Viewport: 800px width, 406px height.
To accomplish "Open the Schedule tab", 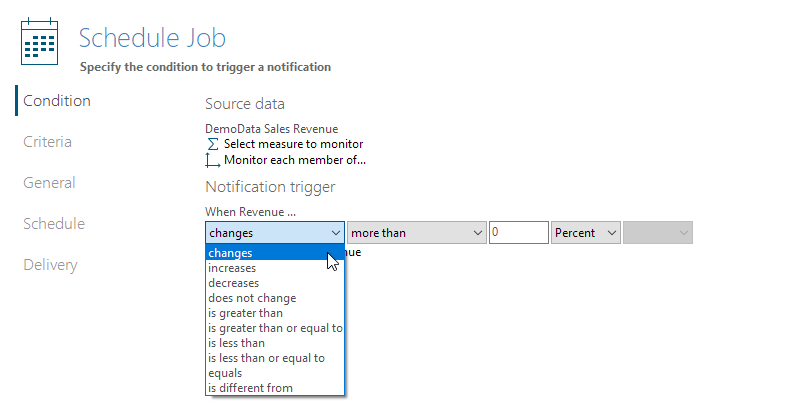I will (x=54, y=223).
